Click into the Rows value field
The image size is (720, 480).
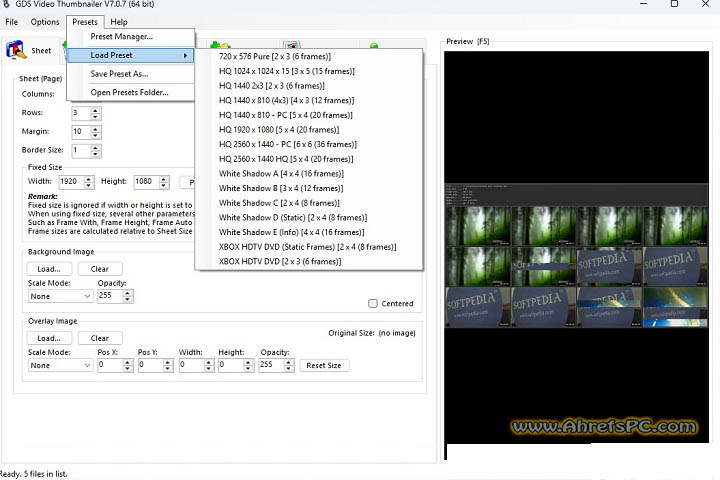point(81,113)
